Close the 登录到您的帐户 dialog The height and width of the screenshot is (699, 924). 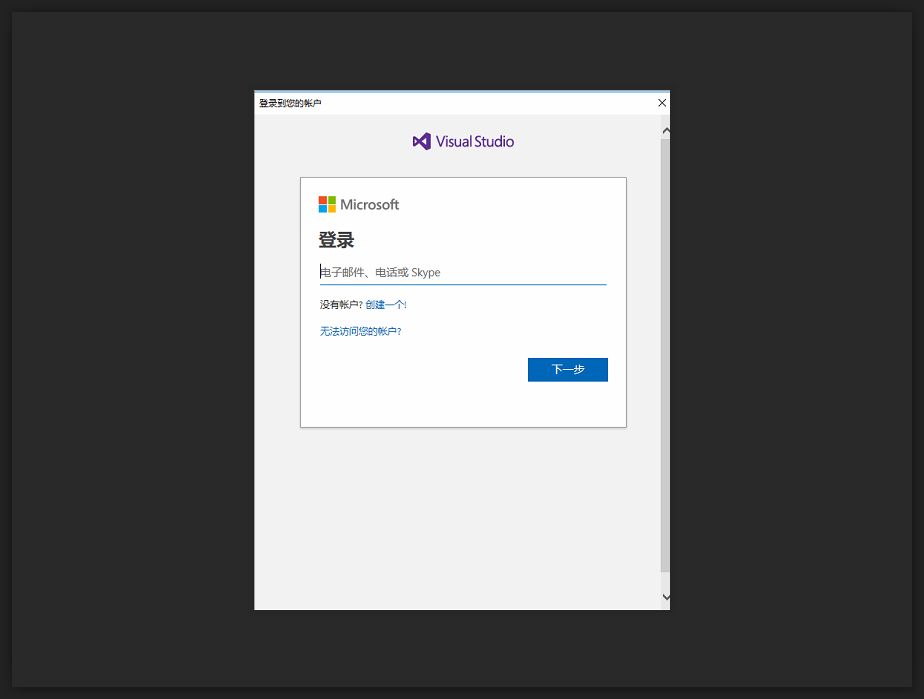coord(662,103)
